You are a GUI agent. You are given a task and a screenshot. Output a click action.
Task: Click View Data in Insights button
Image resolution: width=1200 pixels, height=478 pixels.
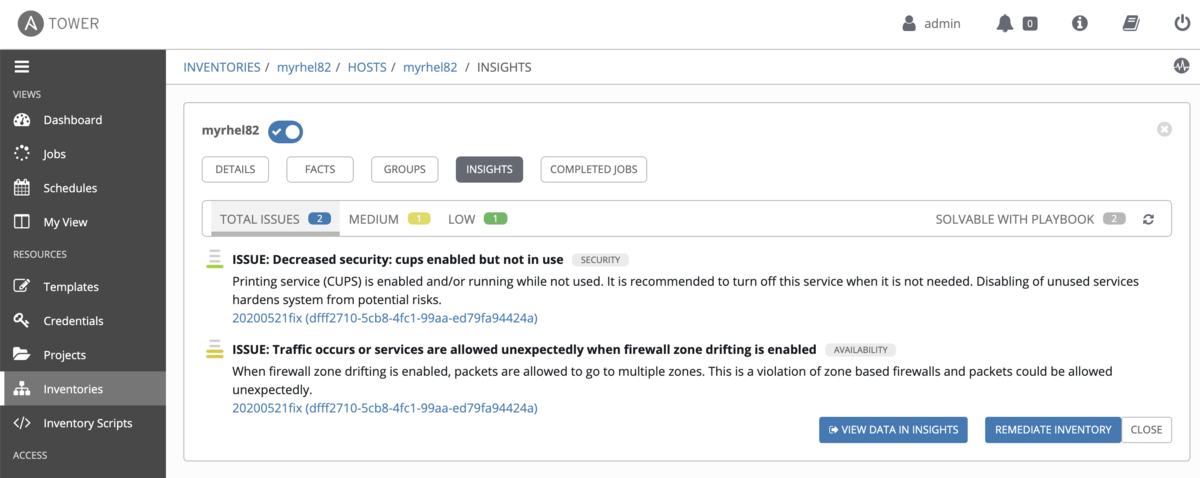tap(893, 429)
